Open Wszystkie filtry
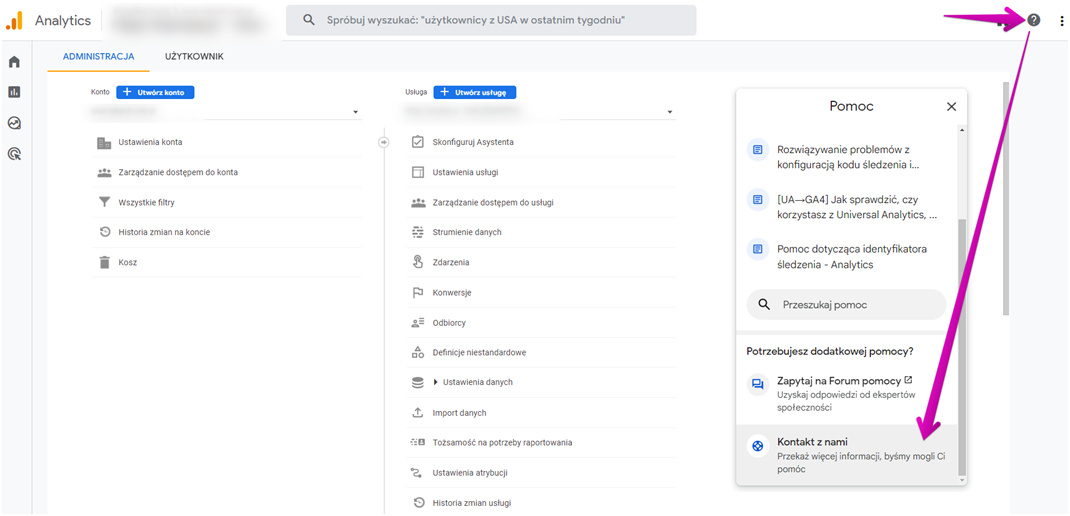Screen dimensions: 1070x516 tap(146, 203)
